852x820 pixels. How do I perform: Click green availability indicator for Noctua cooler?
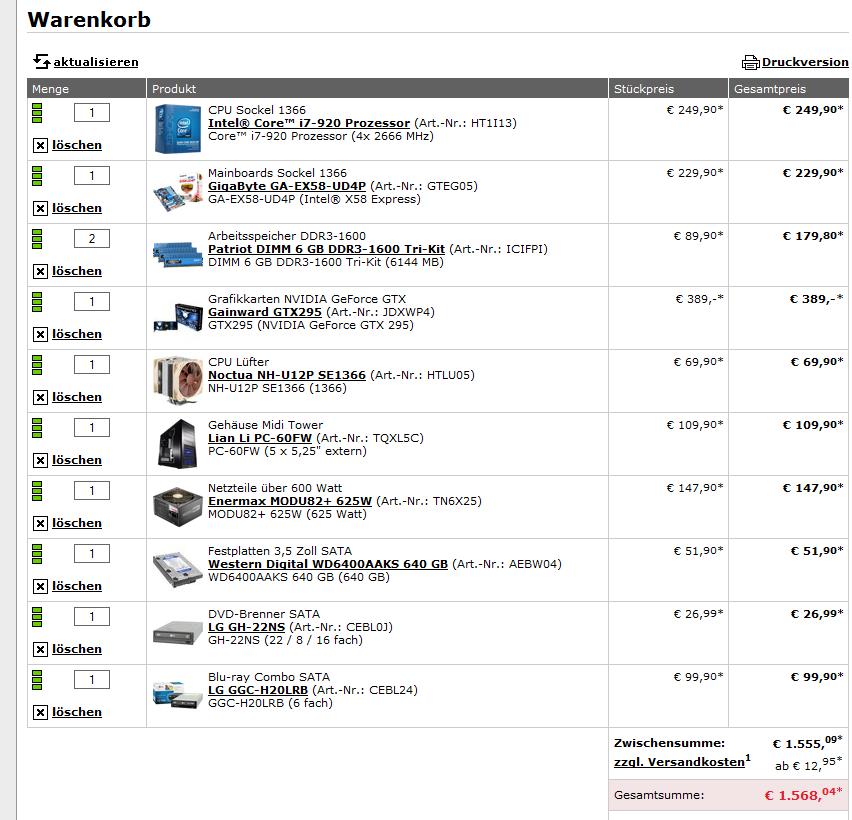[x=37, y=365]
